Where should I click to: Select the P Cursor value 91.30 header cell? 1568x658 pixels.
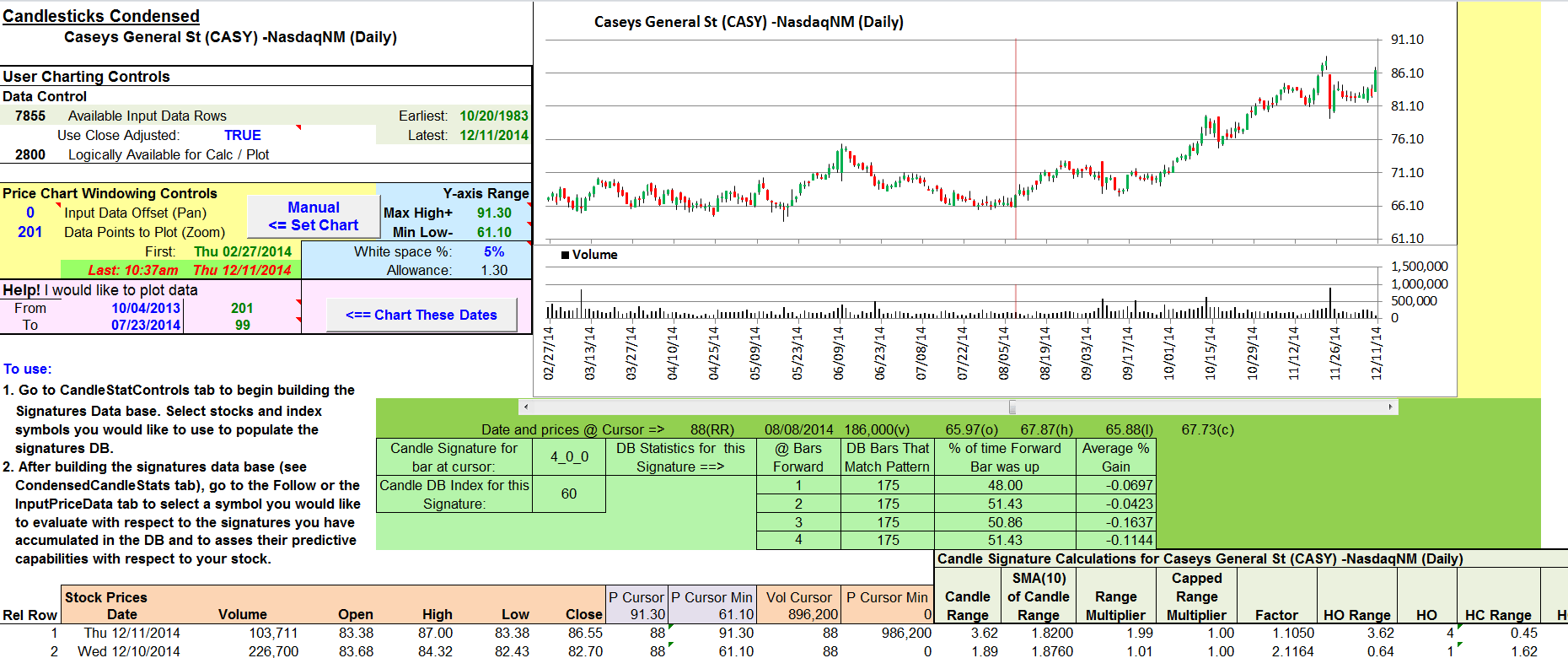tap(647, 615)
